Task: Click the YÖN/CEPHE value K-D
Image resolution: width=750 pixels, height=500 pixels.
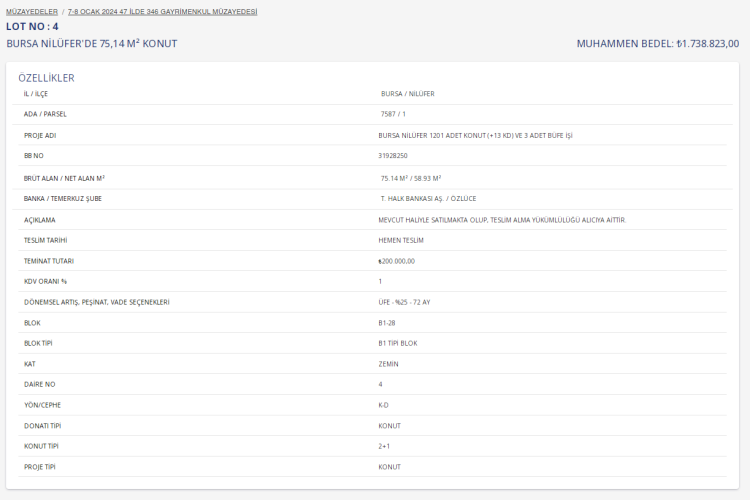Action: pyautogui.click(x=383, y=405)
